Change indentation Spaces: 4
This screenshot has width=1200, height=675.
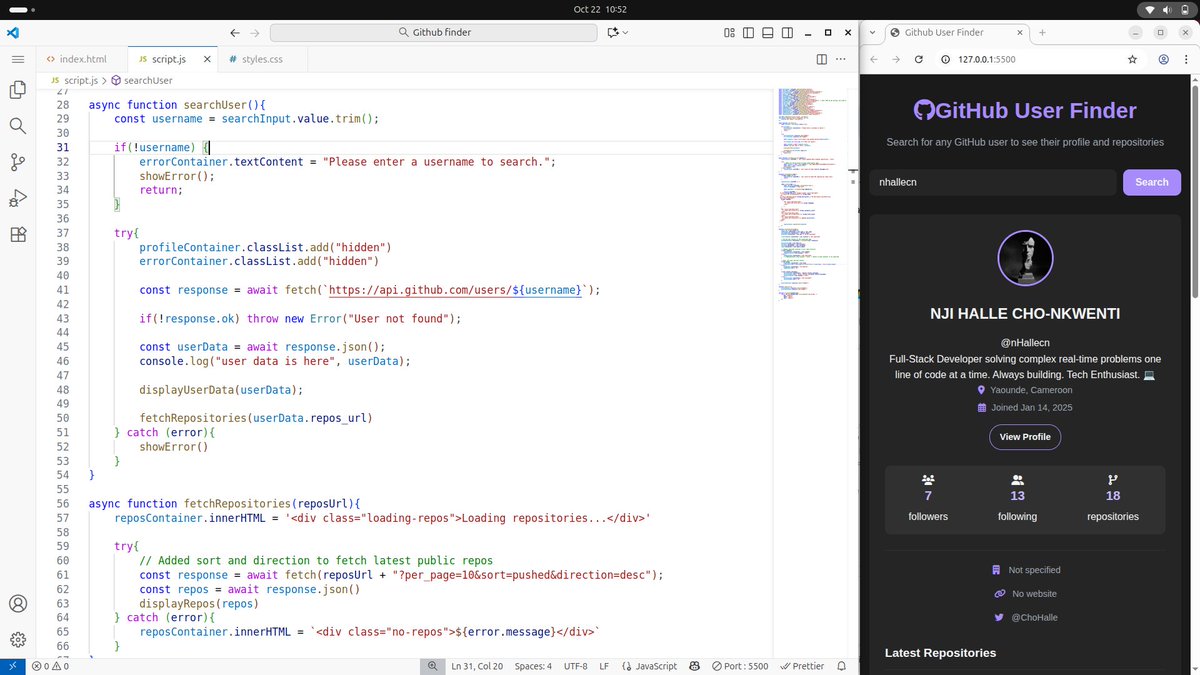point(533,666)
